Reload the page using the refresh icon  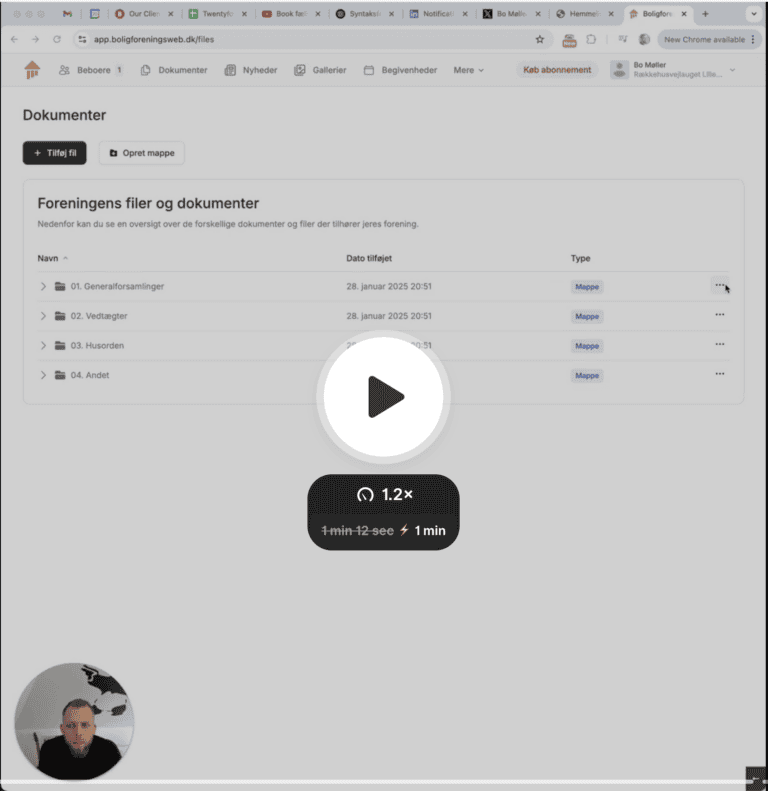pyautogui.click(x=57, y=39)
